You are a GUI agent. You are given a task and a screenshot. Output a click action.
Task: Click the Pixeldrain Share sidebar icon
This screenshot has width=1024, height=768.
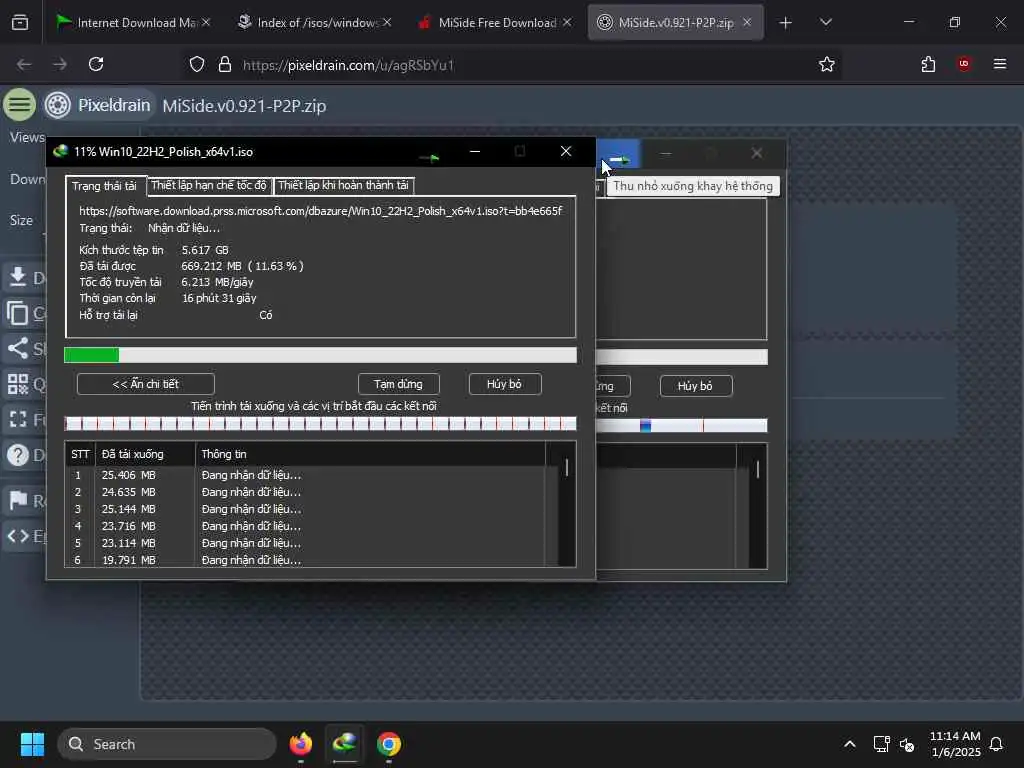[x=18, y=348]
